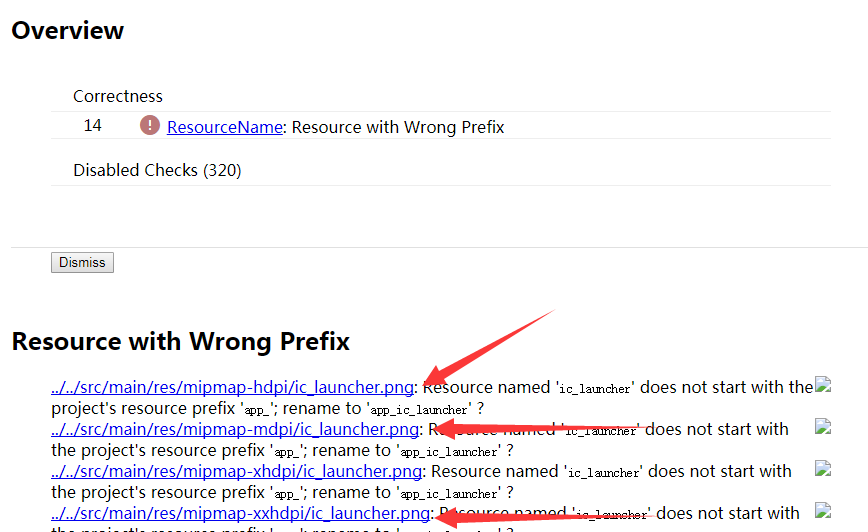Click the Resource with Wrong Prefix section heading
This screenshot has height=532, width=868.
[x=180, y=342]
